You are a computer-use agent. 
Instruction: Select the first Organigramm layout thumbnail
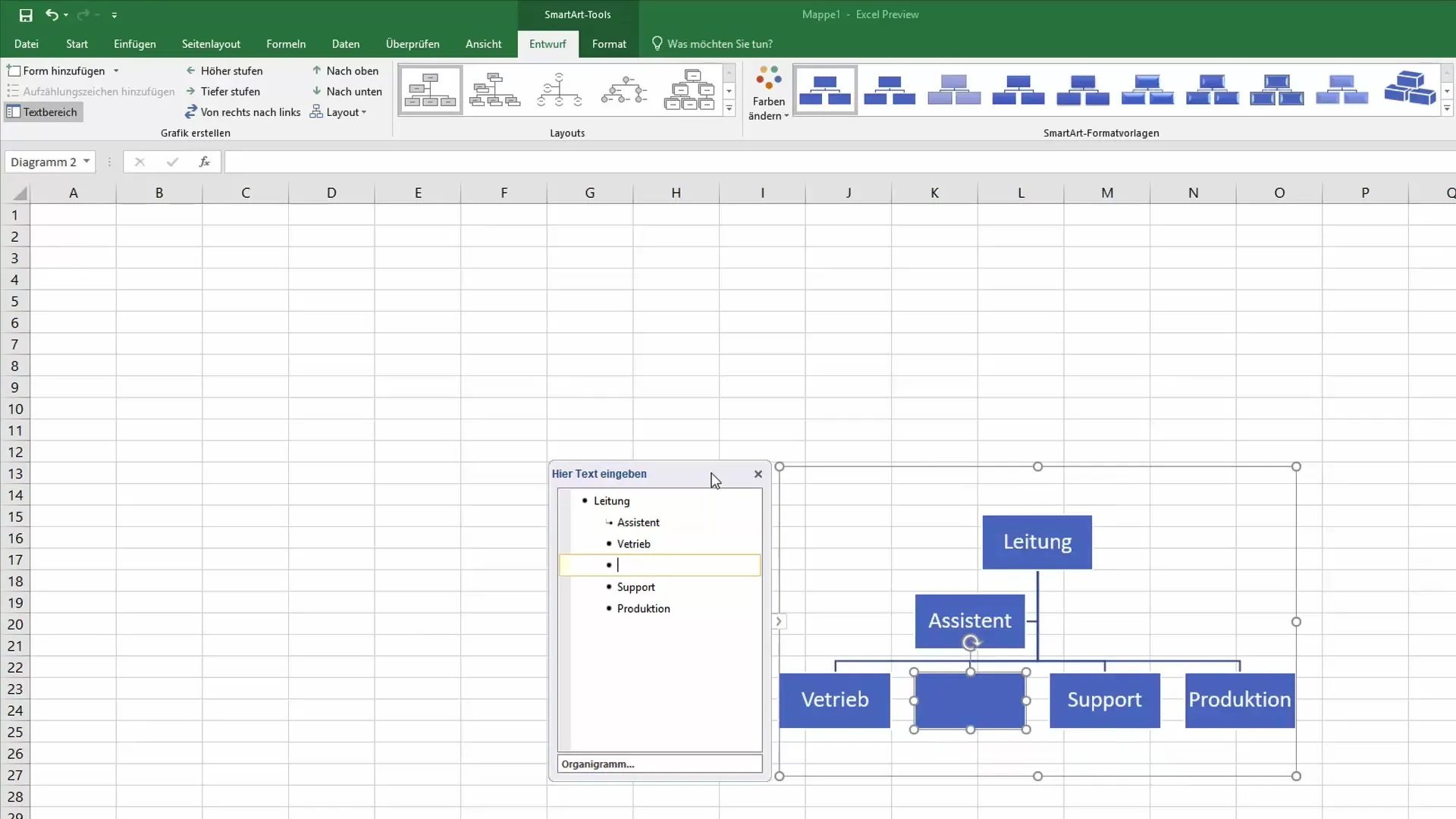point(430,89)
